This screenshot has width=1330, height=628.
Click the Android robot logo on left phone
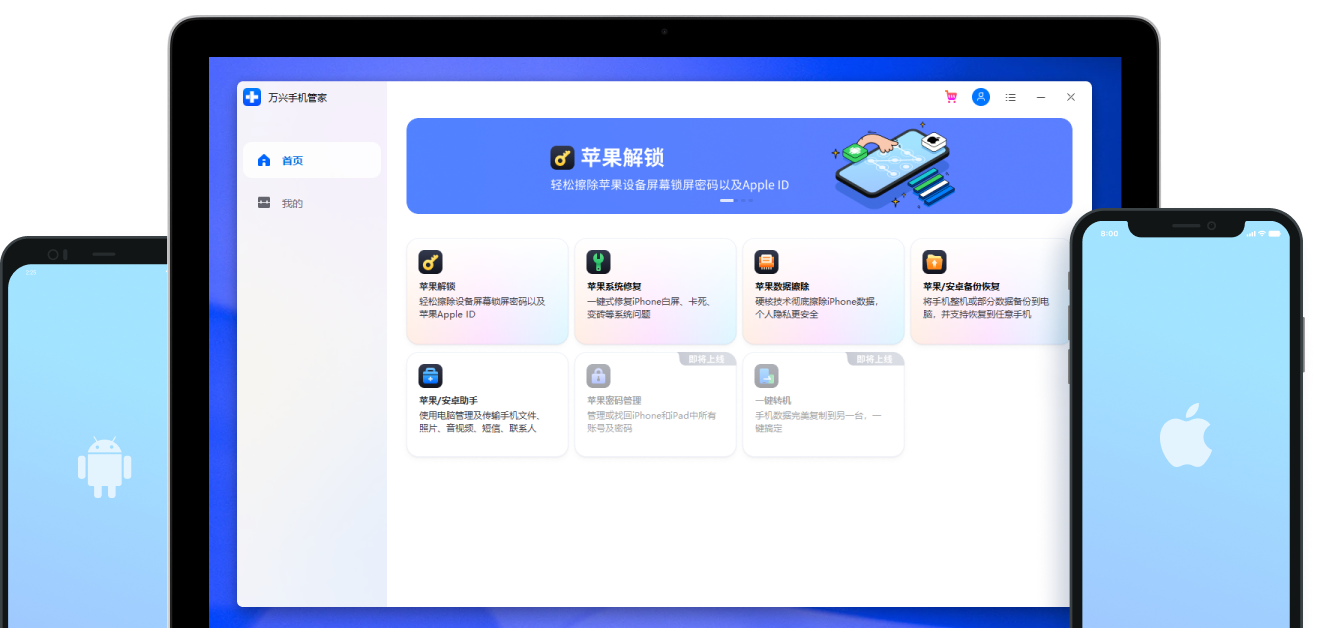[104, 466]
